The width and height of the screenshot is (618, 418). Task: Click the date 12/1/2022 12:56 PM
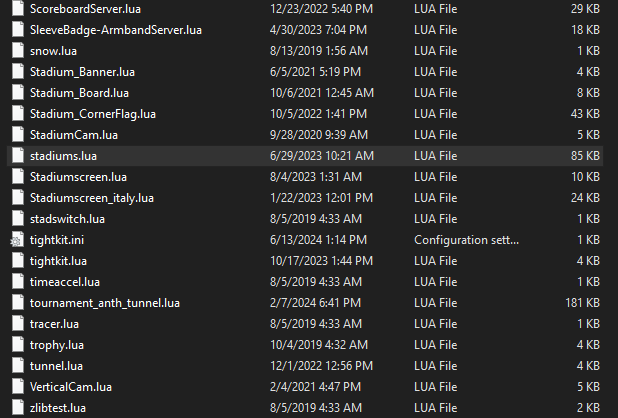click(321, 366)
